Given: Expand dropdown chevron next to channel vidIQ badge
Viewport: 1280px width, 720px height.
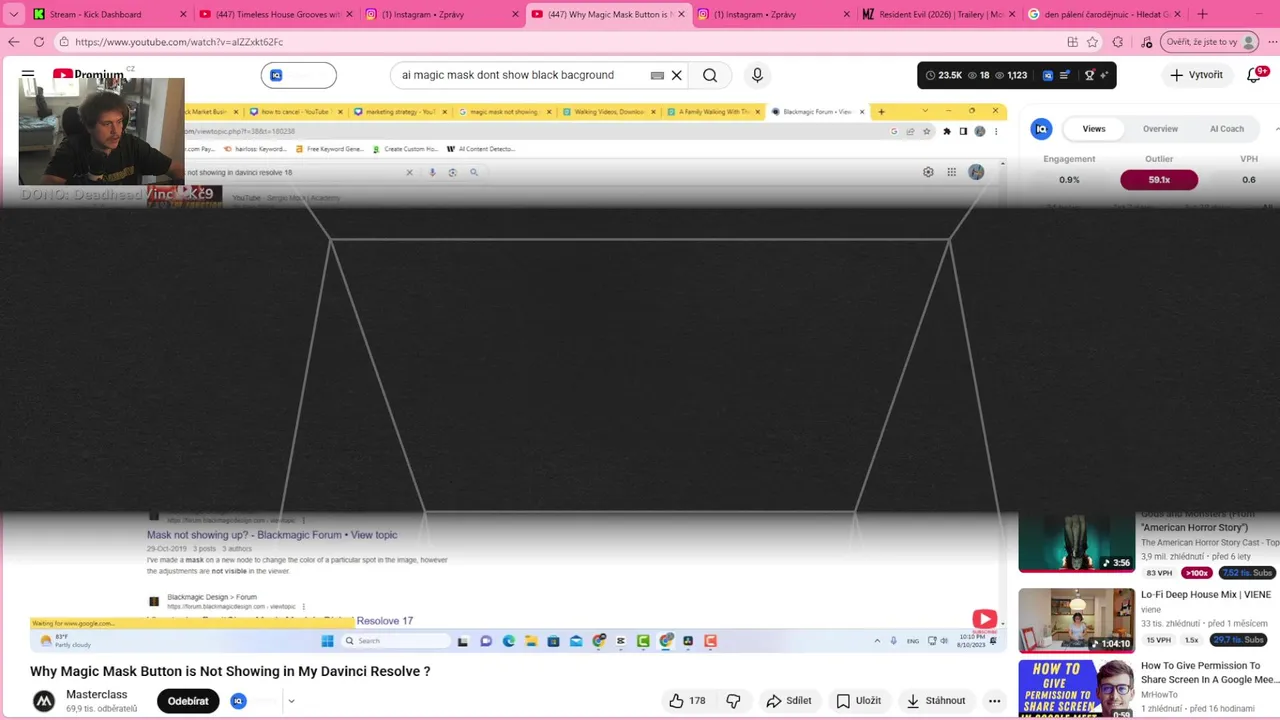Looking at the screenshot, I should tap(291, 701).
